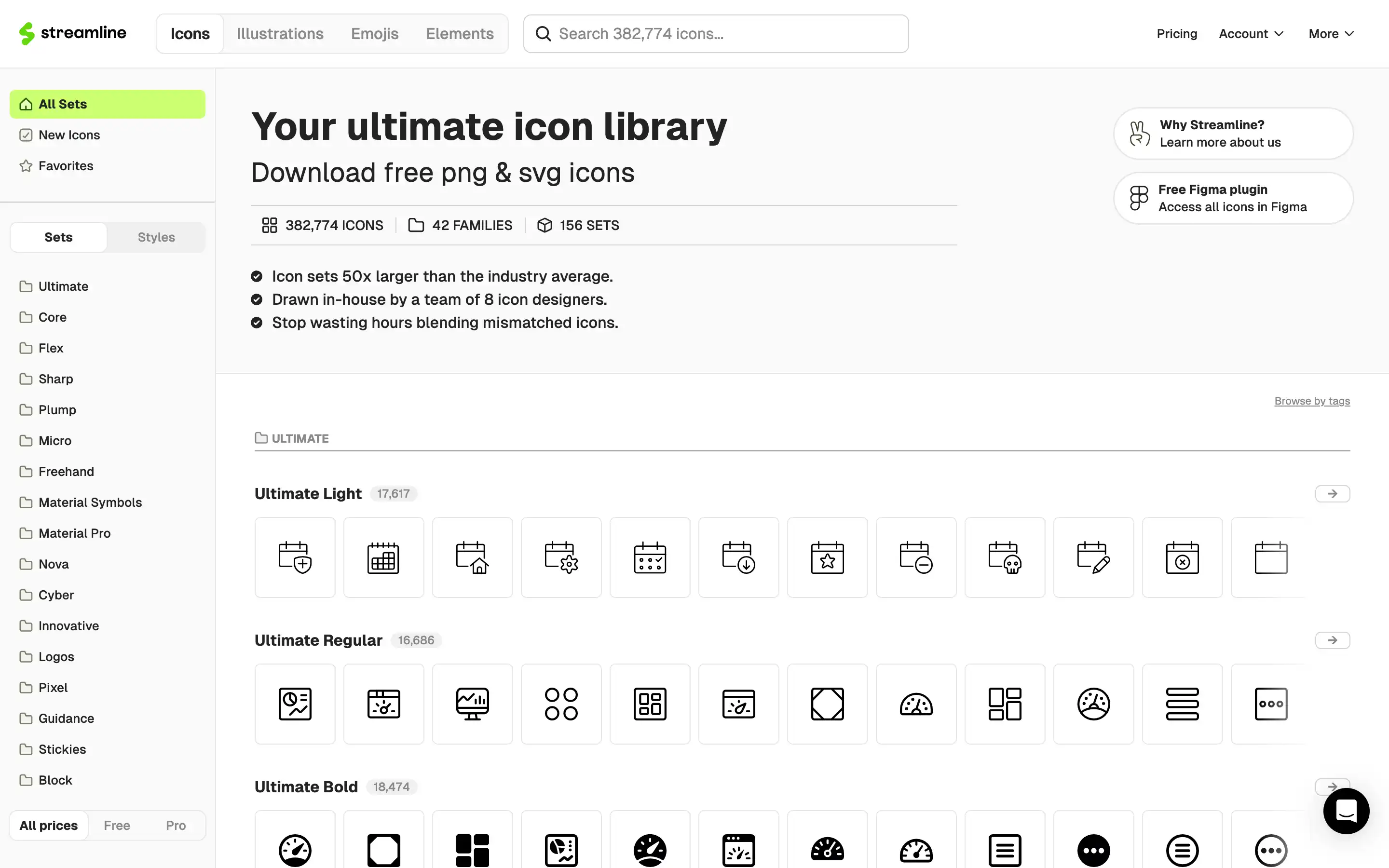The width and height of the screenshot is (1389, 868).
Task: Click the Streamline logo
Action: point(72,33)
